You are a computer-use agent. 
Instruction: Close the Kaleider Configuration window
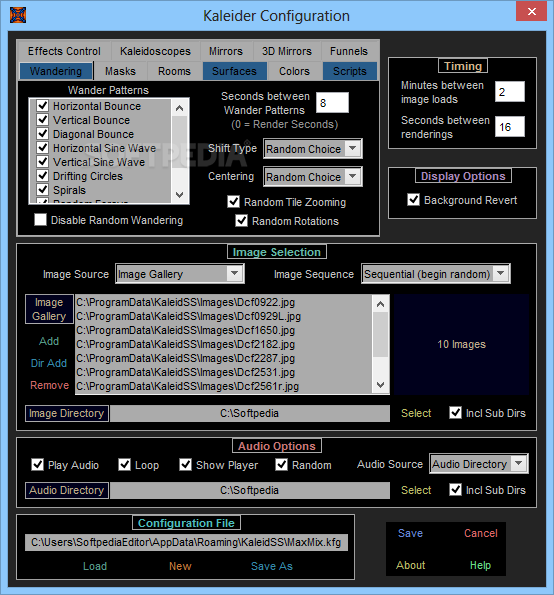click(x=531, y=12)
